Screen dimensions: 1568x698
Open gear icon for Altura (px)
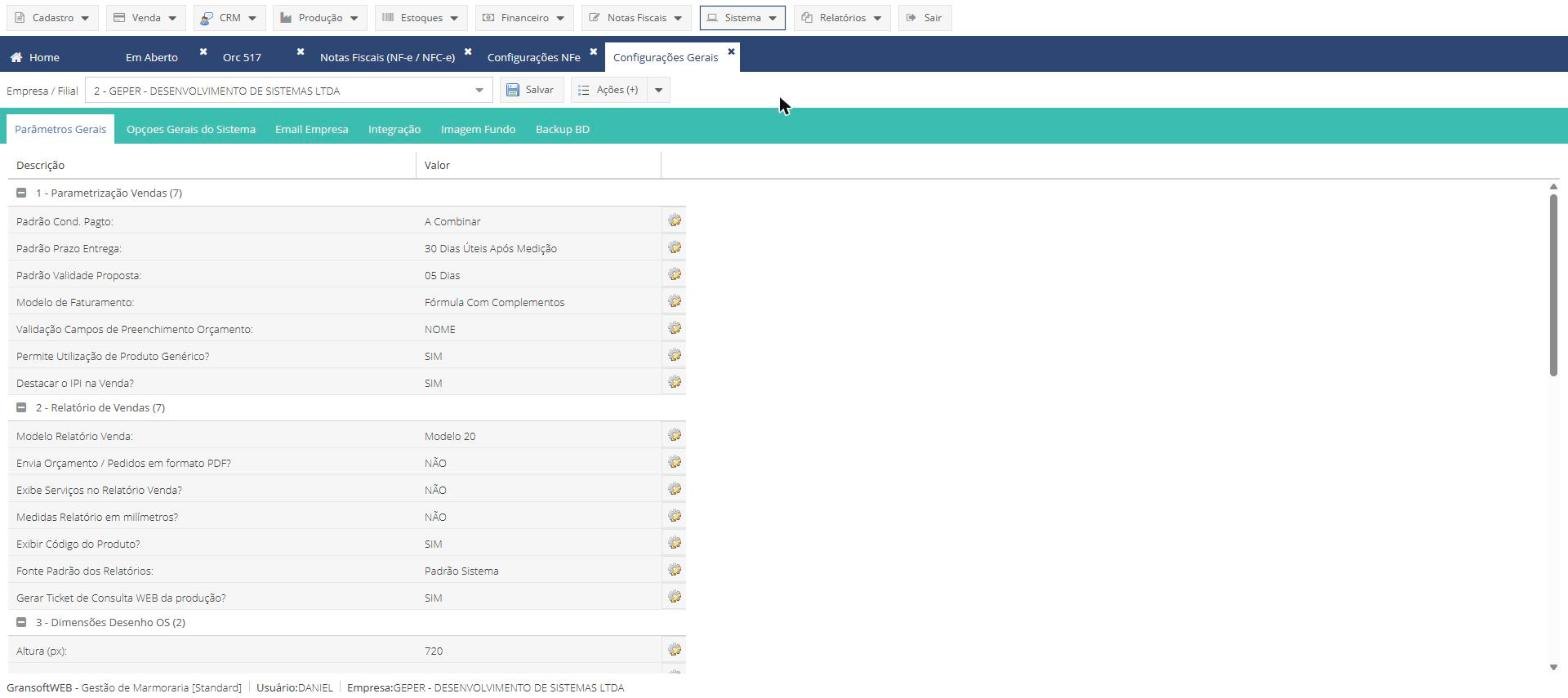(674, 650)
